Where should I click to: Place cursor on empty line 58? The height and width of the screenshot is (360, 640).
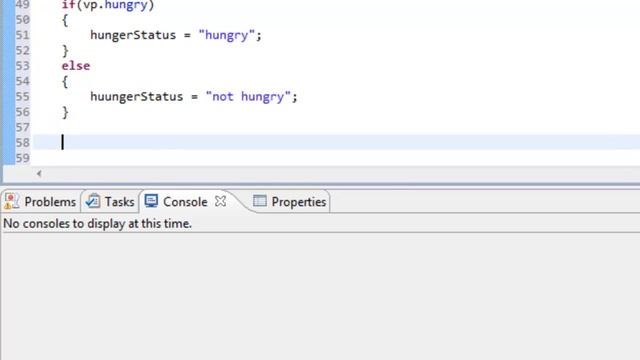coord(336,142)
